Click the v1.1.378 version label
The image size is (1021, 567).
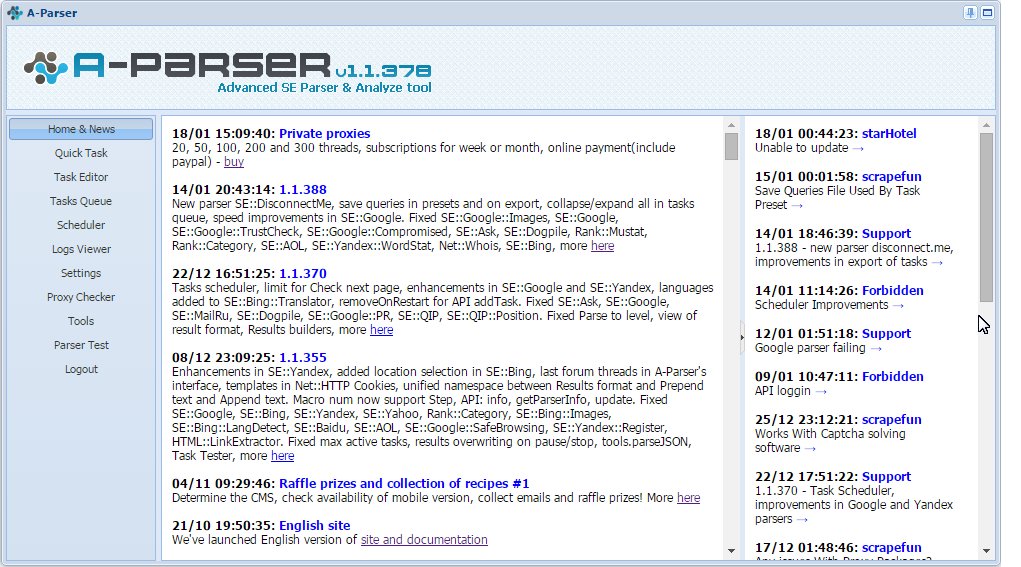(x=384, y=70)
